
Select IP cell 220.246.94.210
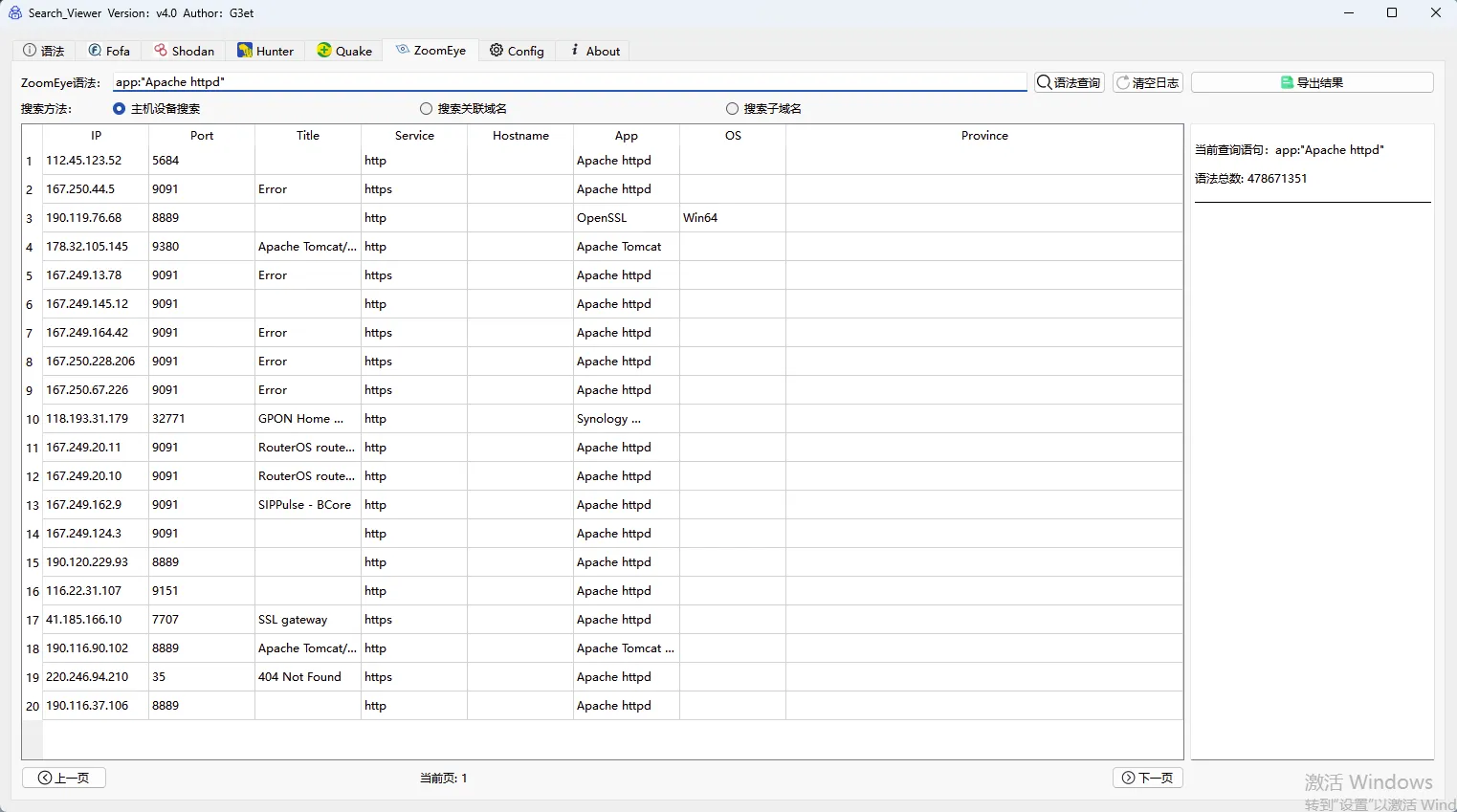[96, 677]
